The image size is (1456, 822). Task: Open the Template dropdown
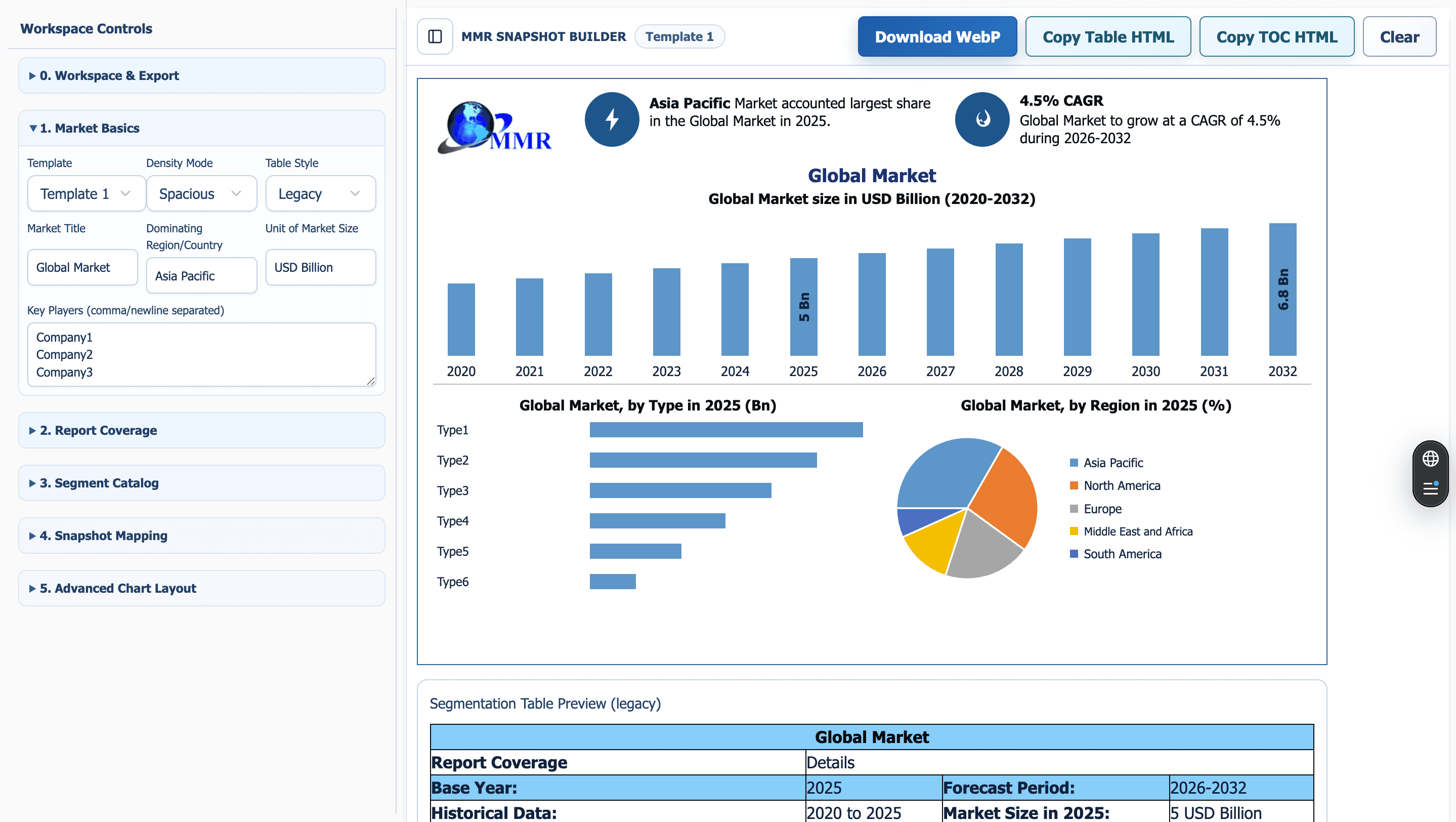point(86,194)
